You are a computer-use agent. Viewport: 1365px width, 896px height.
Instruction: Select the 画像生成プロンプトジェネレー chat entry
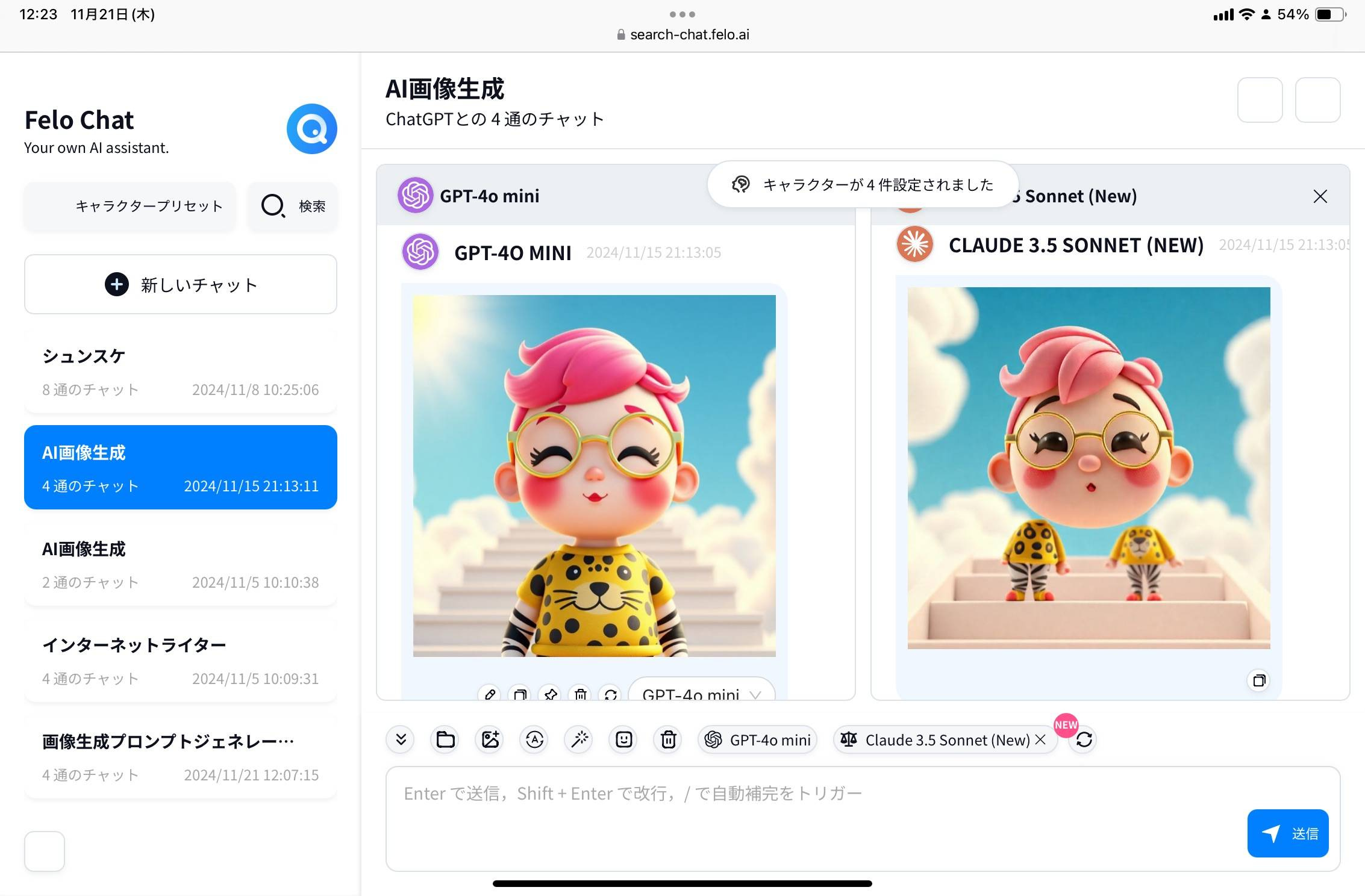pyautogui.click(x=180, y=757)
